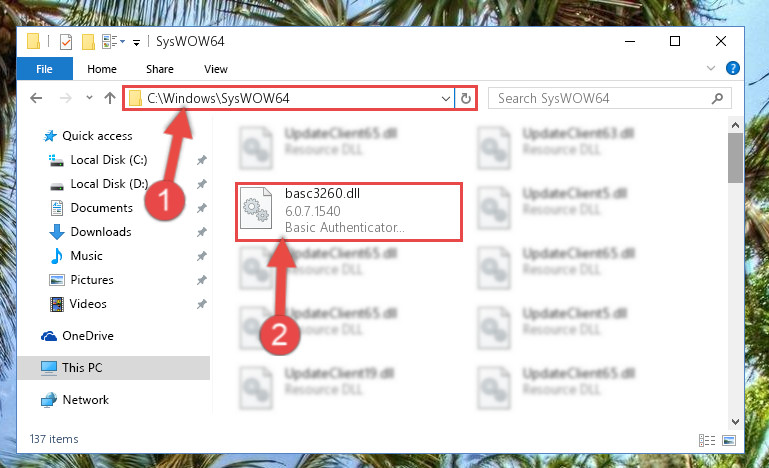Image resolution: width=769 pixels, height=468 pixels.
Task: Open the File menu tab
Action: pos(44,69)
